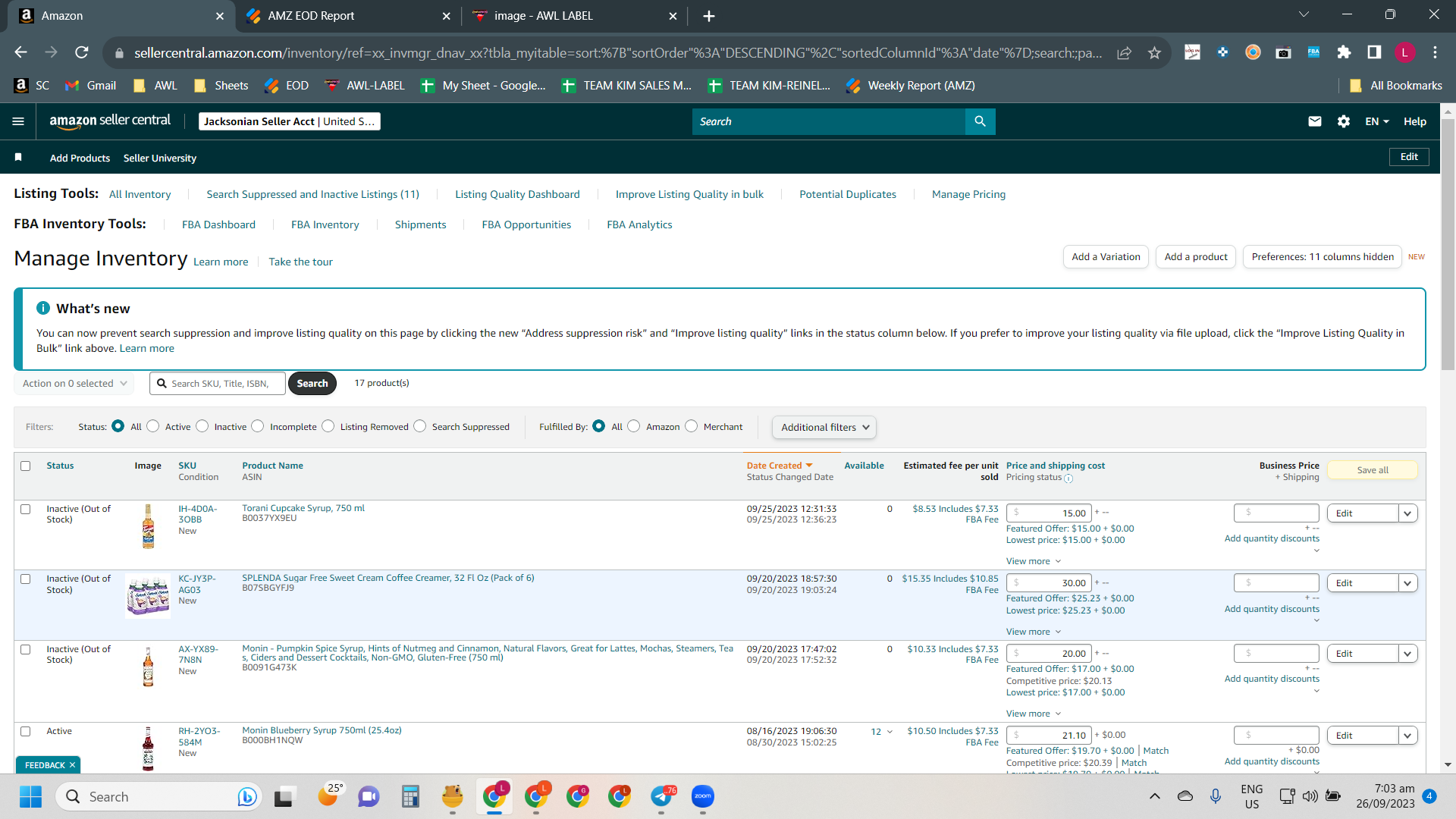Screen dimensions: 1456x819
Task: Open the browser extensions puzzle icon
Action: 1344,52
